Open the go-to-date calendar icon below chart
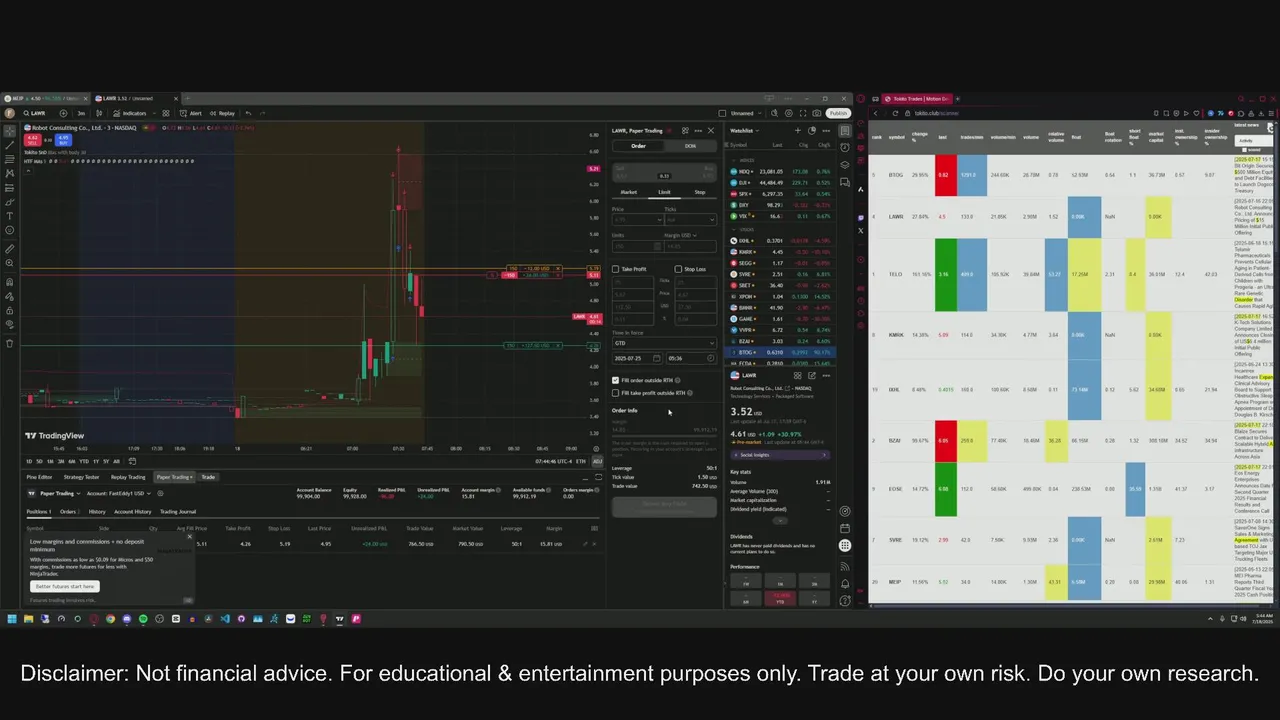 pos(130,461)
